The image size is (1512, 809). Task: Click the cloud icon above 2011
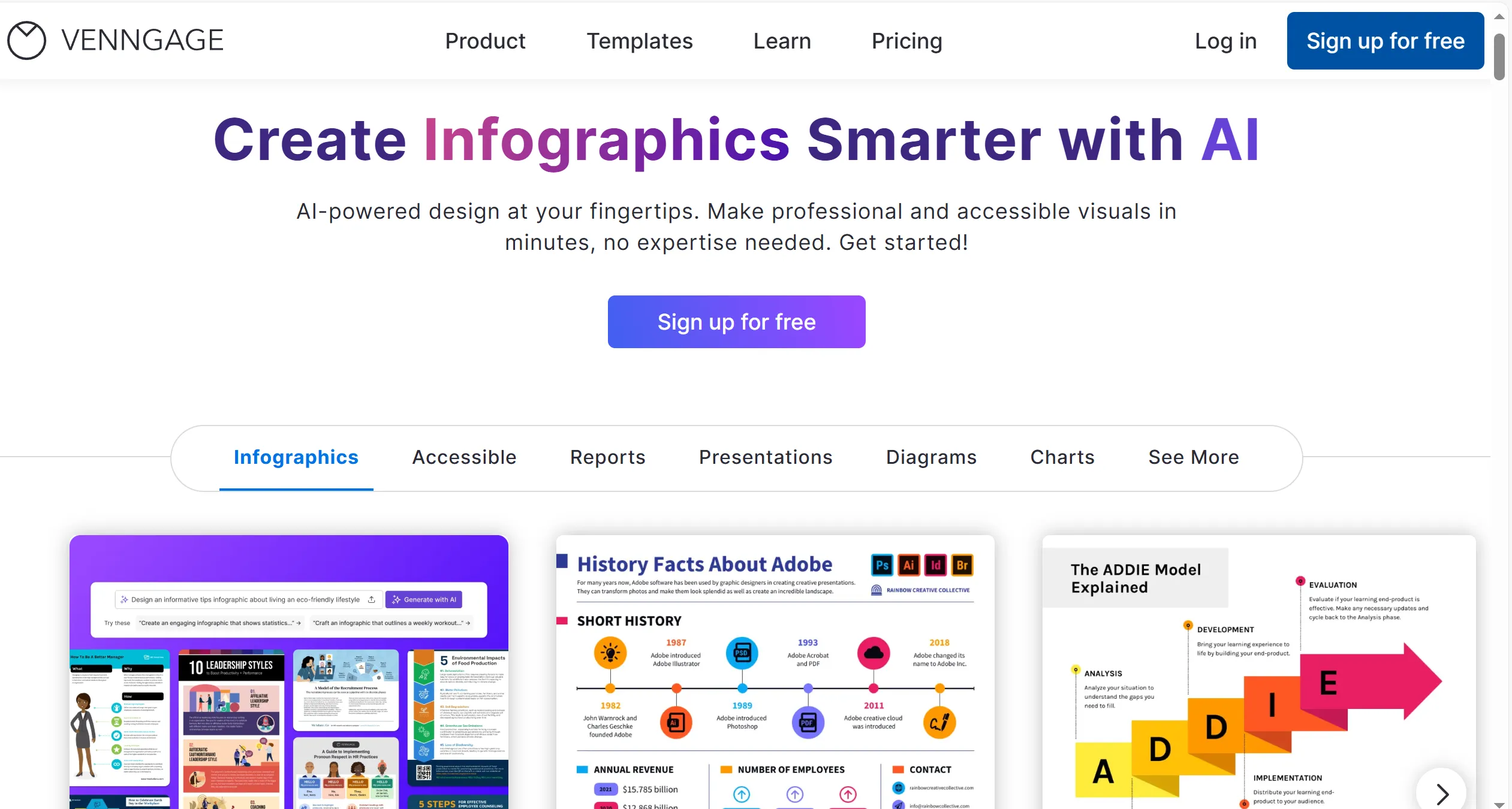click(x=874, y=653)
